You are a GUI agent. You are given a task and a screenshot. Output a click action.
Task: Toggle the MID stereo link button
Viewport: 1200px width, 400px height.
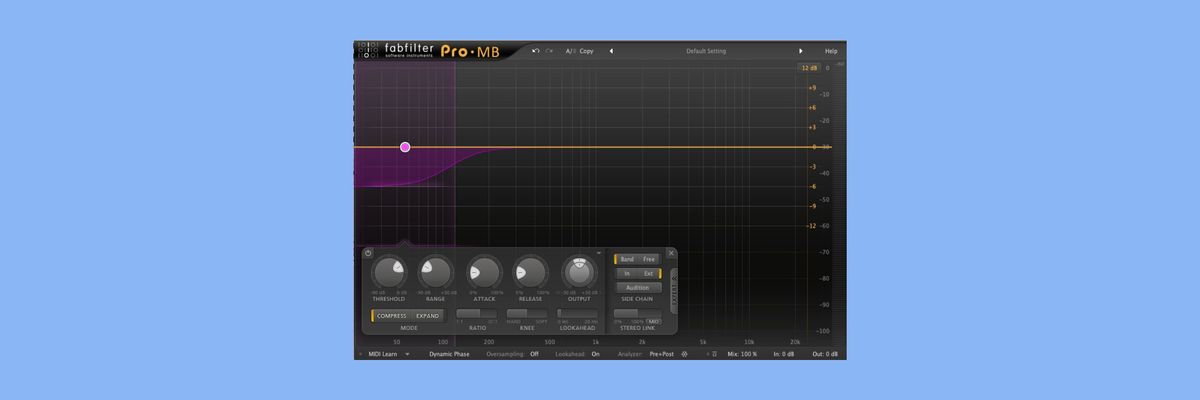(x=654, y=321)
